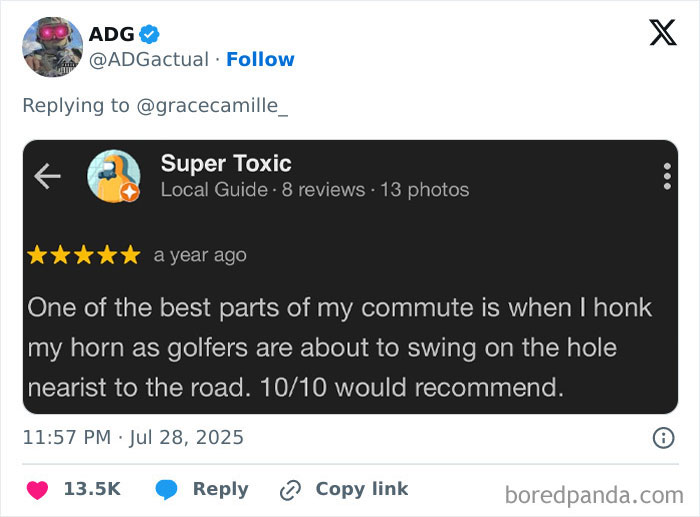This screenshot has height=517, width=700.
Task: Click the Reply speech bubble icon
Action: [x=167, y=489]
